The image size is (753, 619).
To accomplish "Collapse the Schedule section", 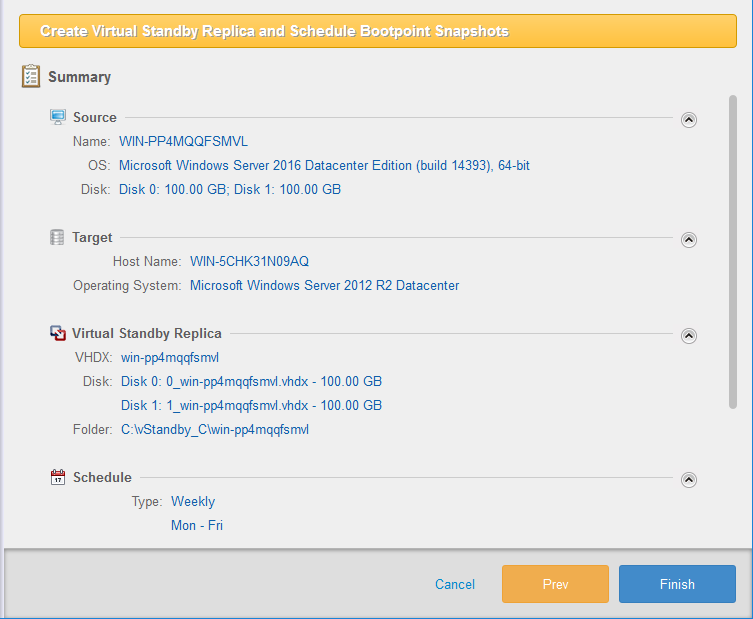I will [x=688, y=480].
